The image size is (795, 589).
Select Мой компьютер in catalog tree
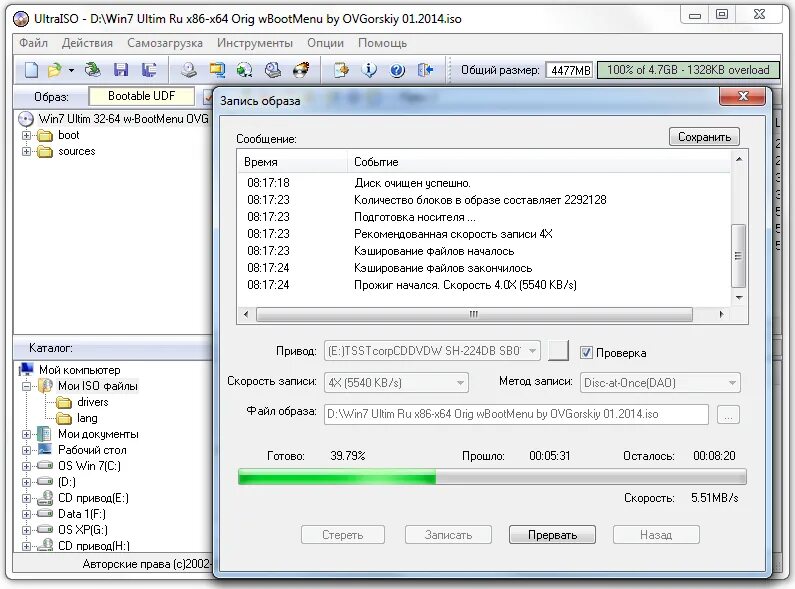pos(80,370)
